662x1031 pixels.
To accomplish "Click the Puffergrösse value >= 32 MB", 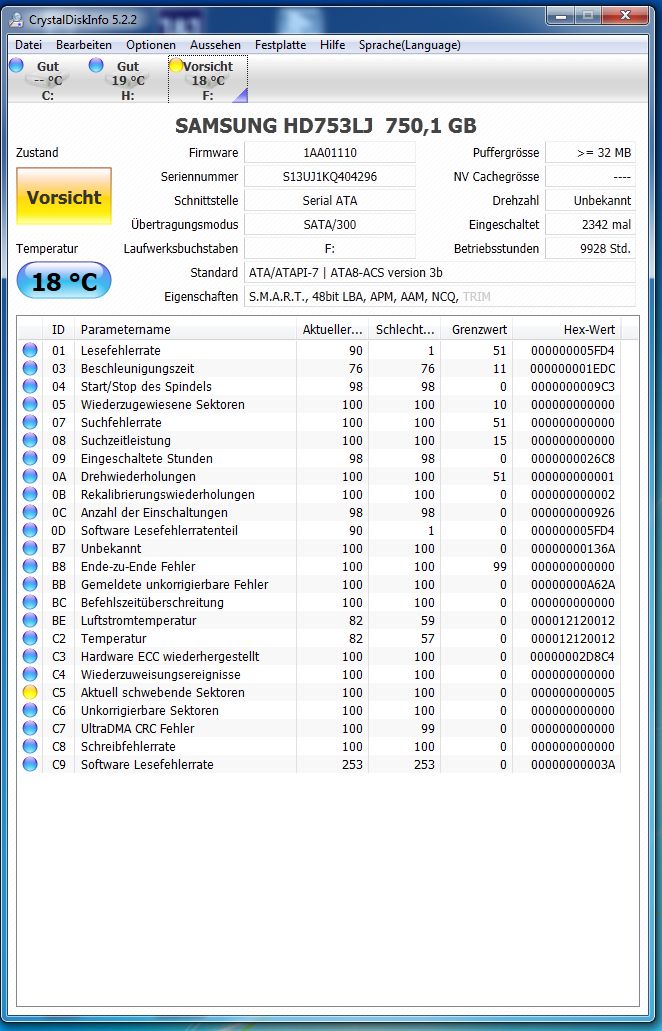I will point(590,153).
